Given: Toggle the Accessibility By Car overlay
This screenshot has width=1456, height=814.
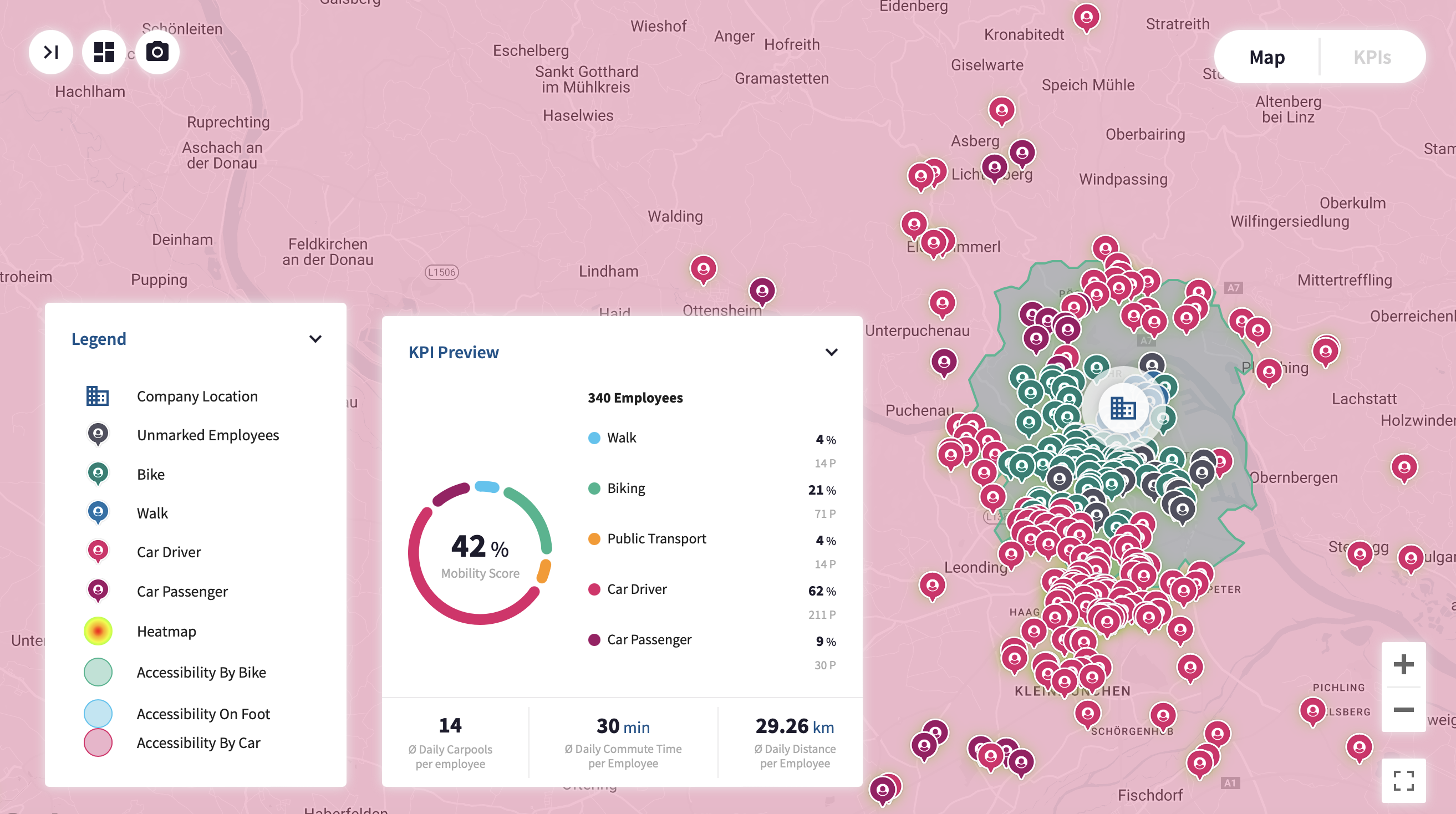Looking at the screenshot, I should coord(98,742).
